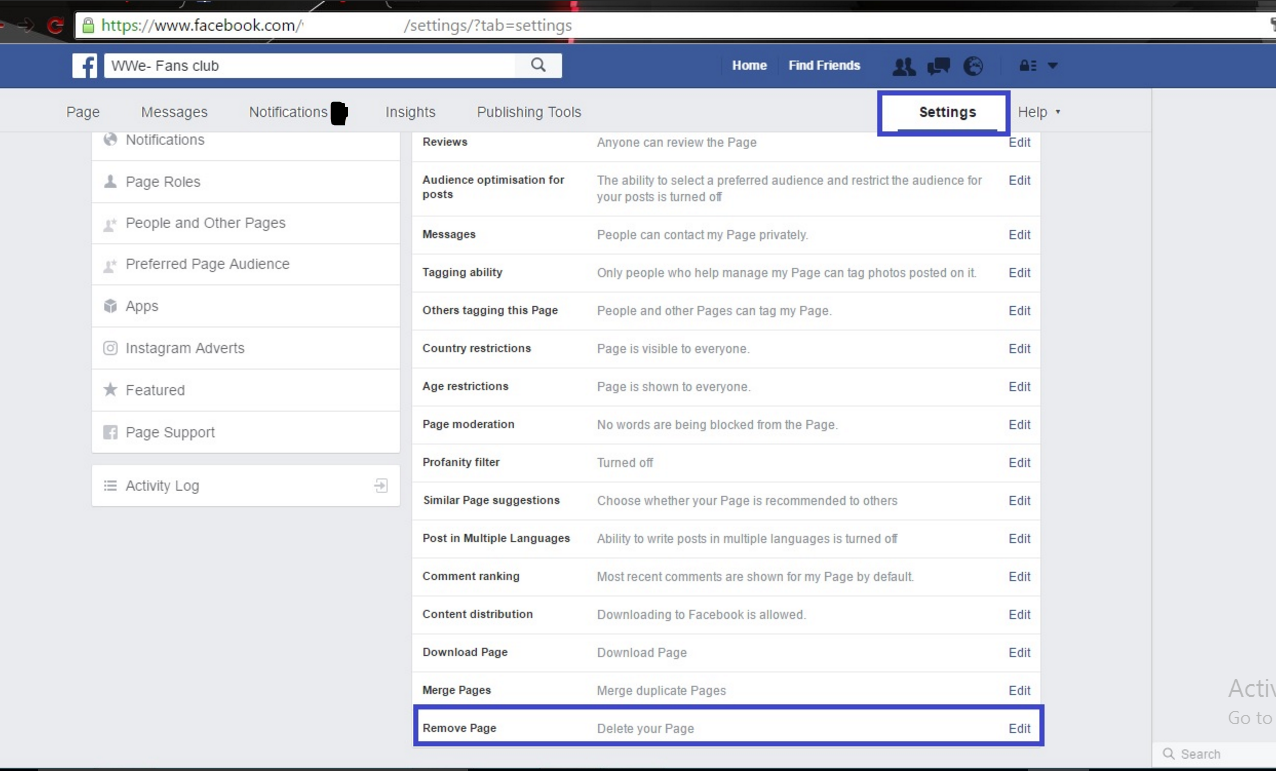Edit Audience optimisation for posts
The image size is (1276, 771).
tap(1019, 180)
